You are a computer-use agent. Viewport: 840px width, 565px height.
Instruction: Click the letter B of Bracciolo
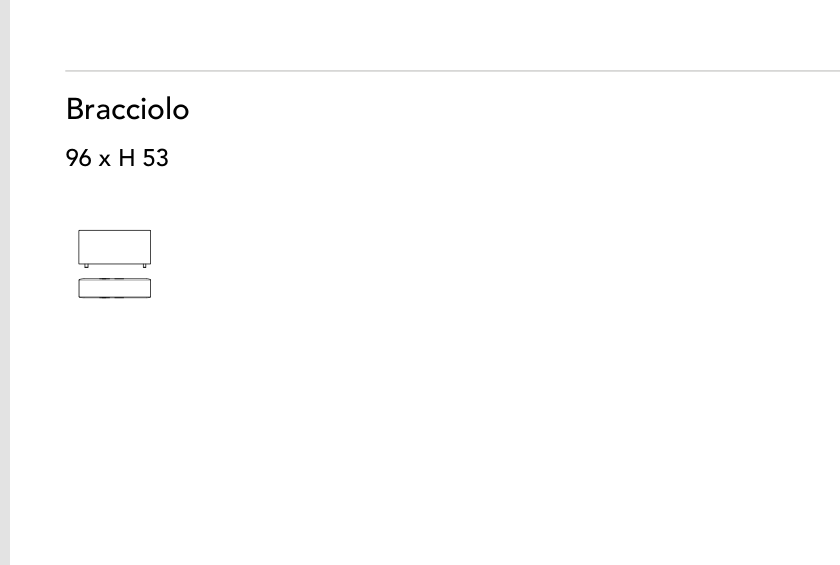click(x=76, y=109)
